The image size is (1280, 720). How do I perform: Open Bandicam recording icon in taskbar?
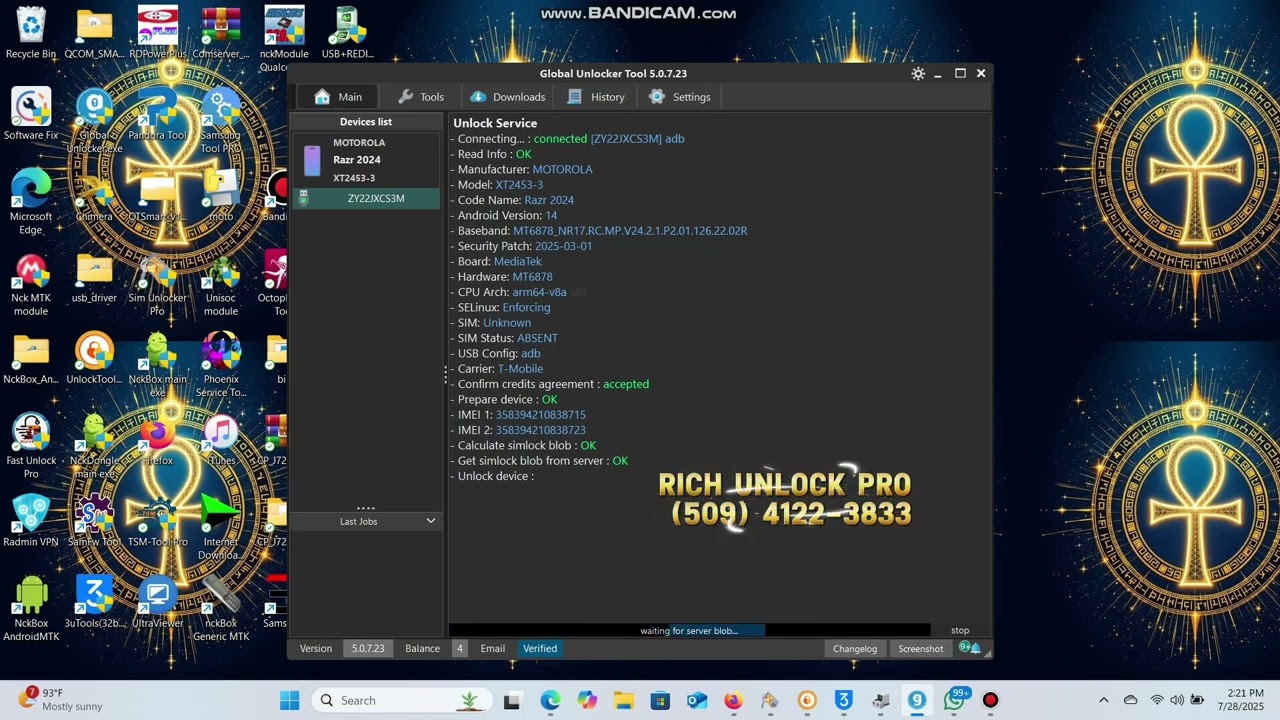pyautogui.click(x=990, y=700)
